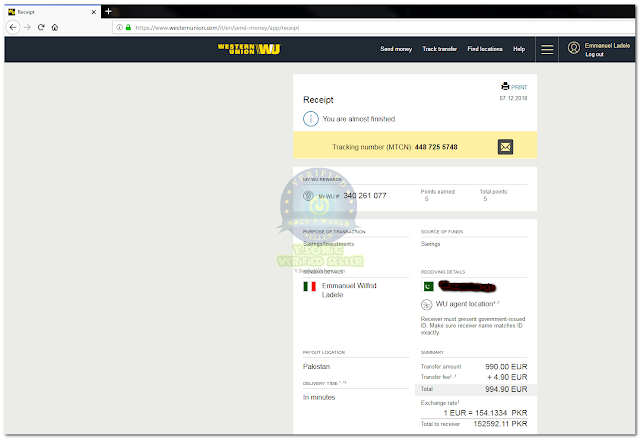Click the WU agent location text
The height and width of the screenshot is (439, 640).
pos(464,304)
